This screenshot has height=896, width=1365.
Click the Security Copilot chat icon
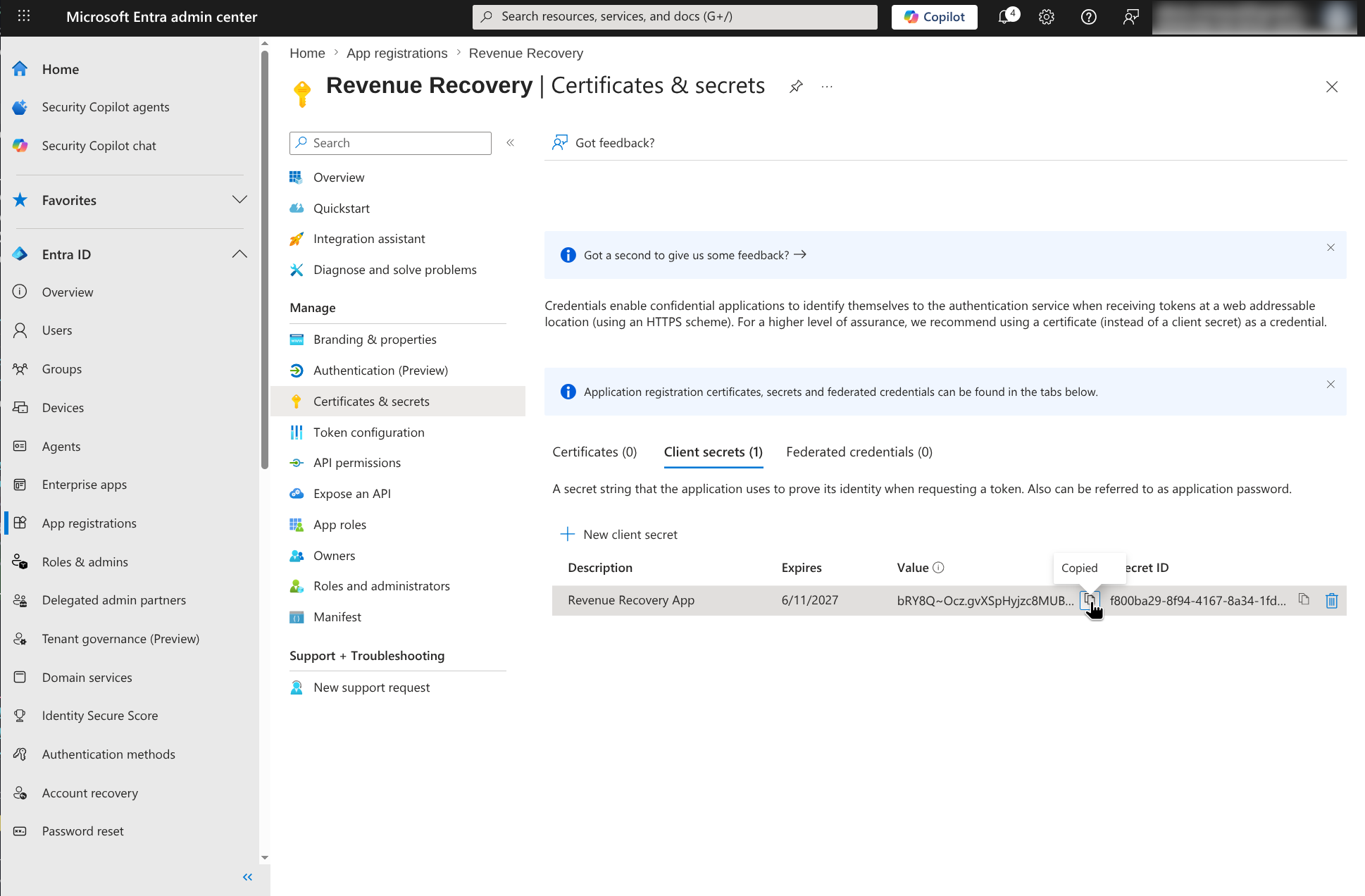pos(20,146)
